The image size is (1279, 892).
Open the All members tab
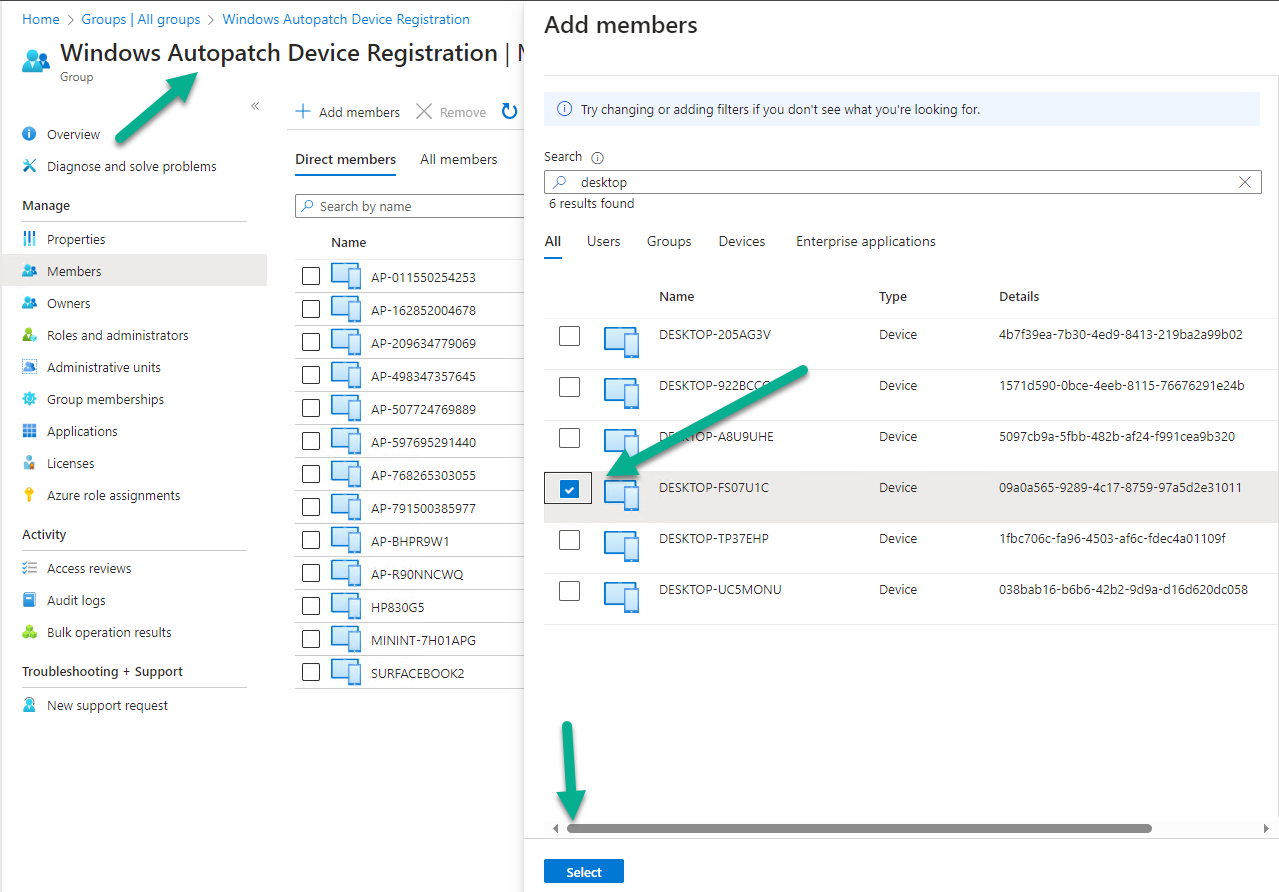pos(459,159)
